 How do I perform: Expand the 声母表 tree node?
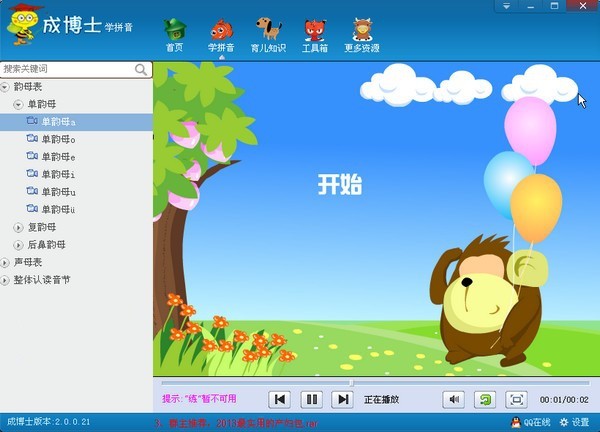(x=5, y=263)
